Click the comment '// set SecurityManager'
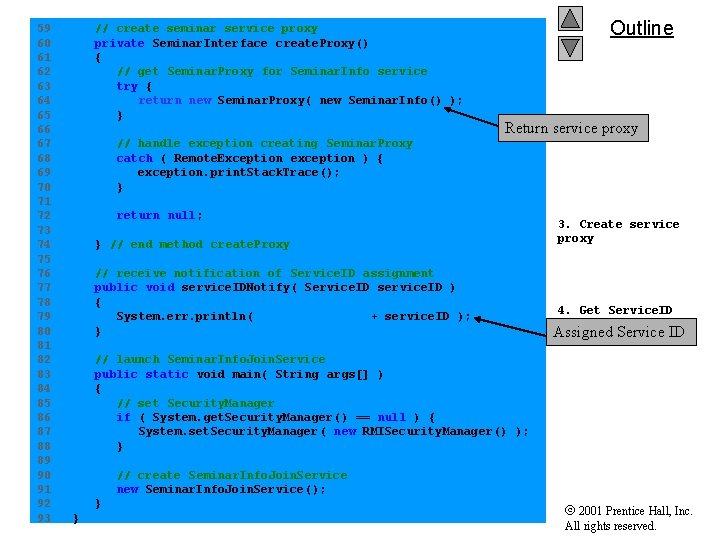The width and height of the screenshot is (720, 540). click(195, 403)
